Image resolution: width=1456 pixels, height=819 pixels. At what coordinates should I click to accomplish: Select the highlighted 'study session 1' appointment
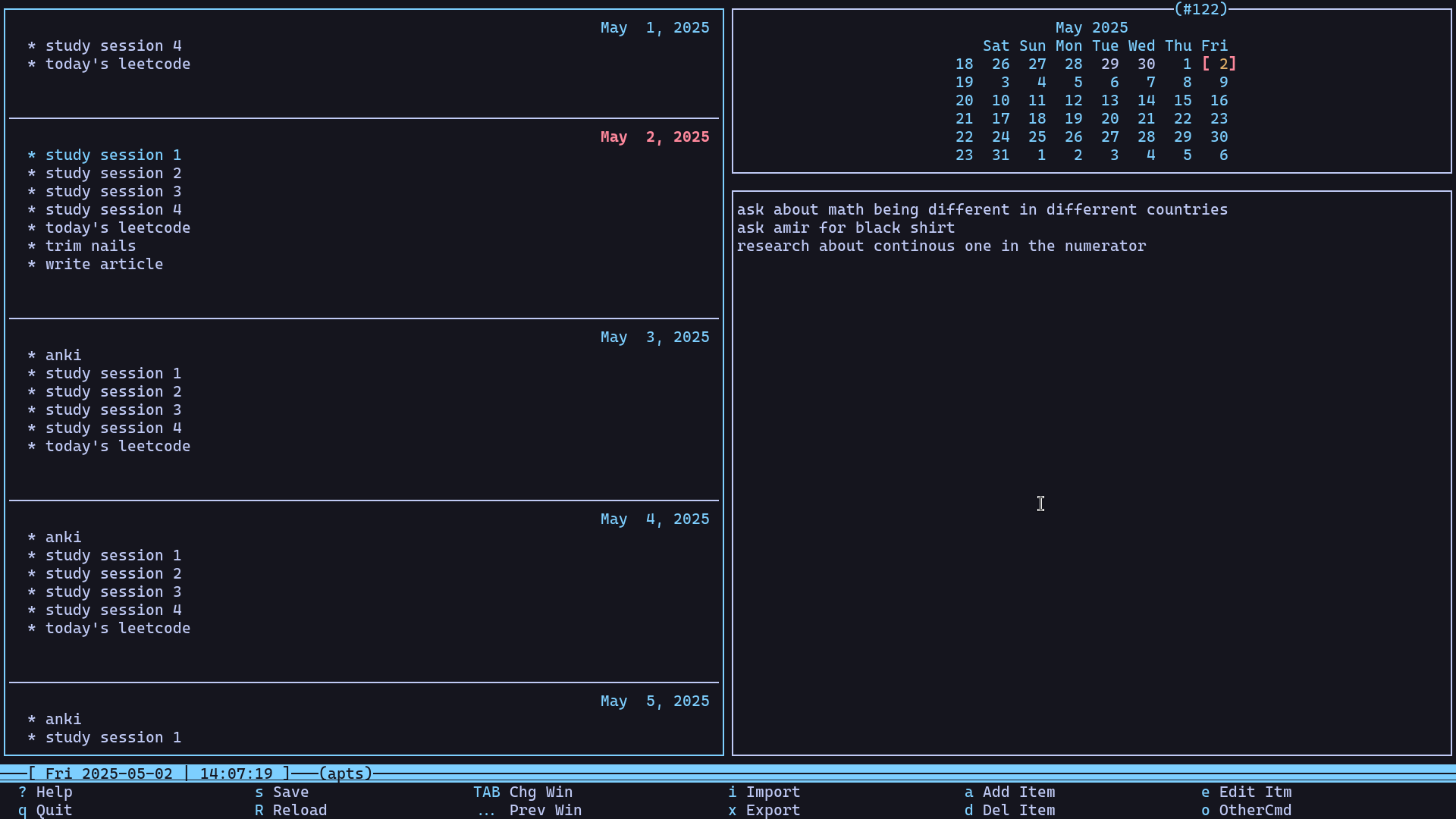(113, 155)
